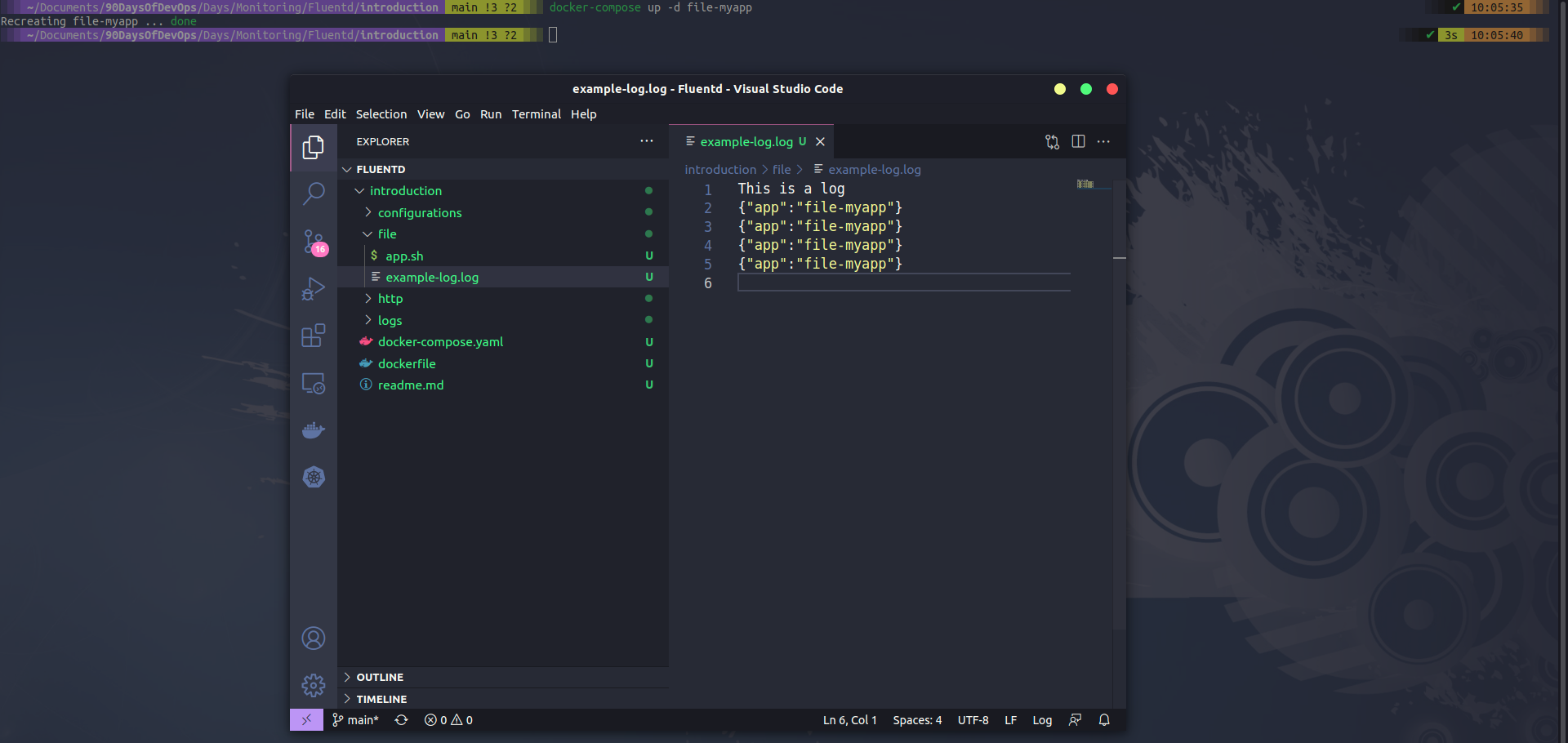Click the editor vertical scrollbar

[1120, 406]
